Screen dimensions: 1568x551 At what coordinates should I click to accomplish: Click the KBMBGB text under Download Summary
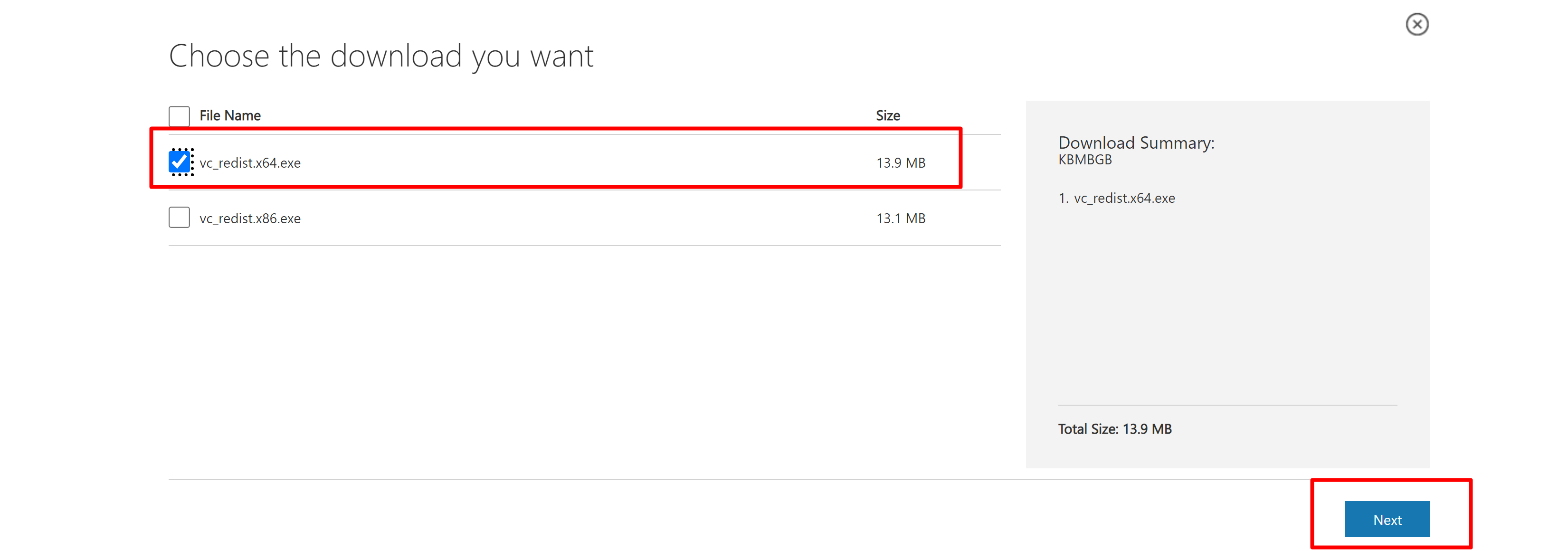[1085, 160]
